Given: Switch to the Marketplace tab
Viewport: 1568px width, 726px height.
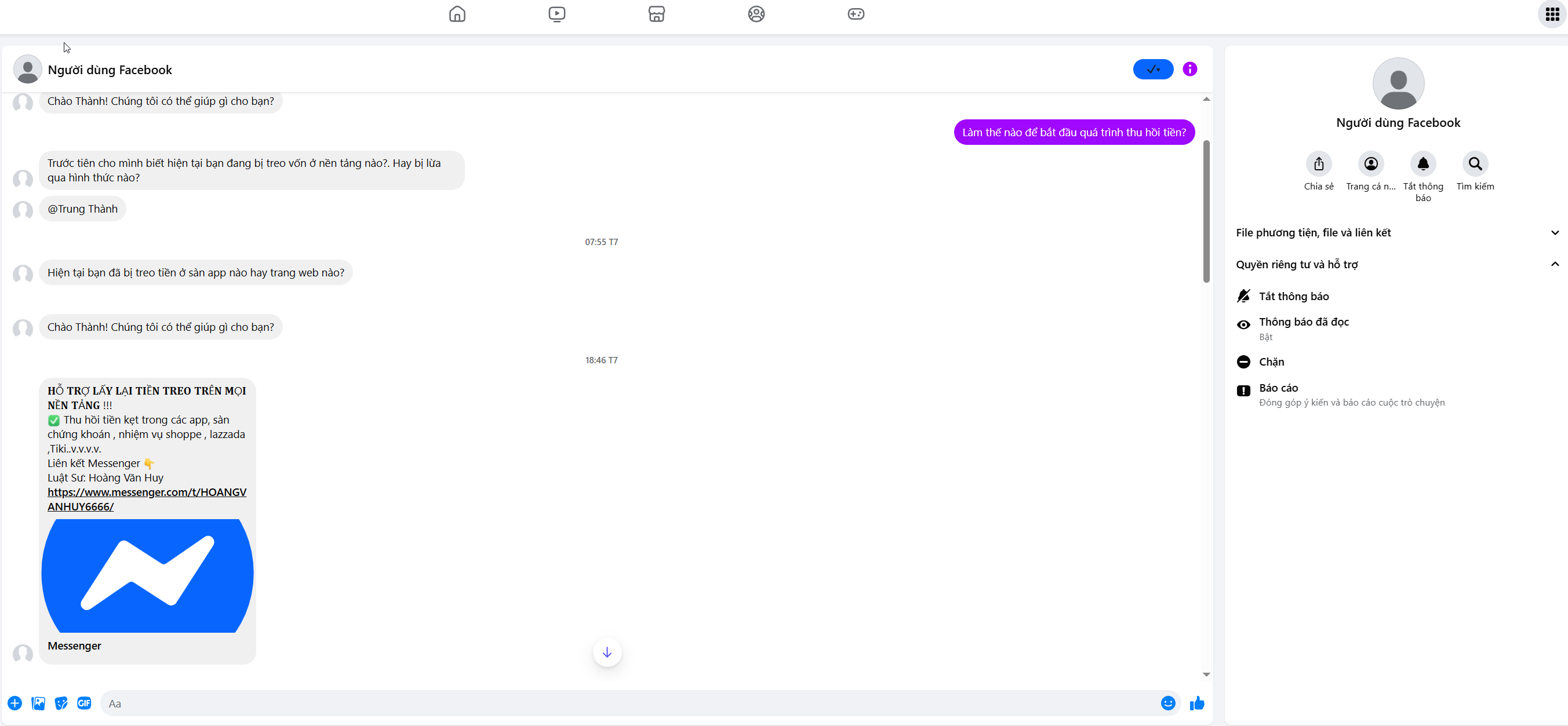Looking at the screenshot, I should 656,14.
